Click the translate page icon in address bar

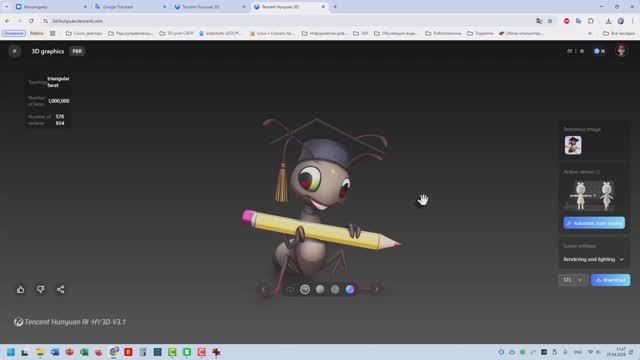(x=539, y=21)
